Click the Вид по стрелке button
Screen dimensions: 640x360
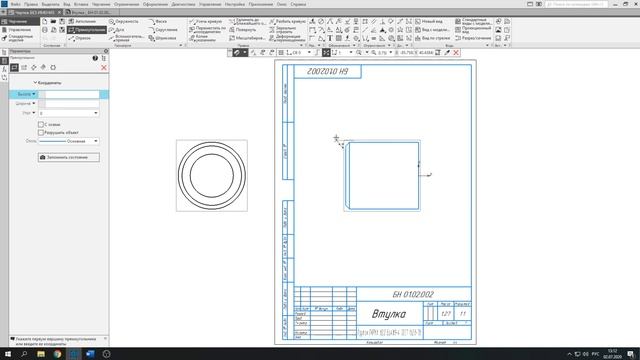(x=432, y=38)
